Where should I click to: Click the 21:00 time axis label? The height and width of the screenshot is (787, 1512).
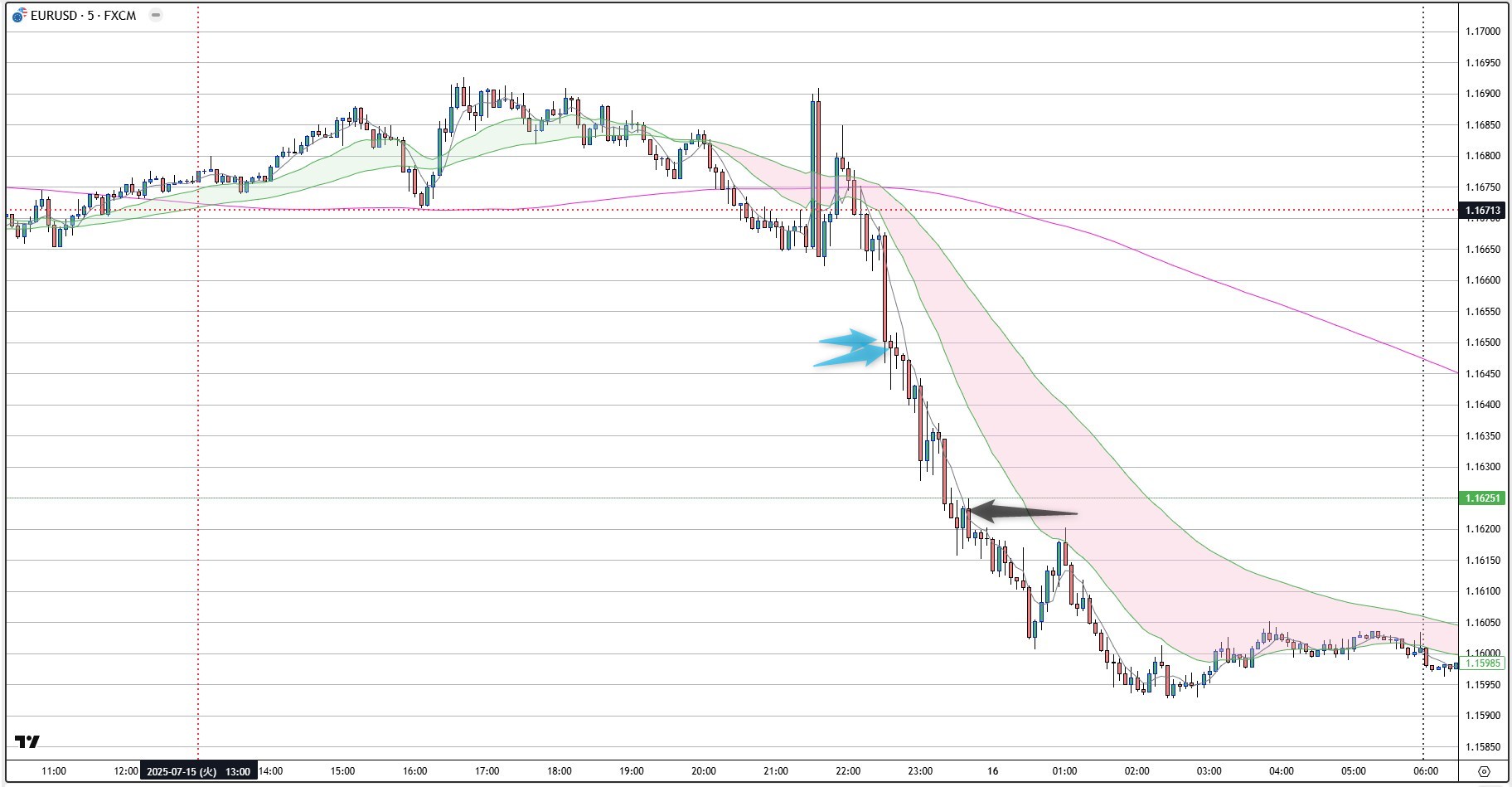(776, 771)
